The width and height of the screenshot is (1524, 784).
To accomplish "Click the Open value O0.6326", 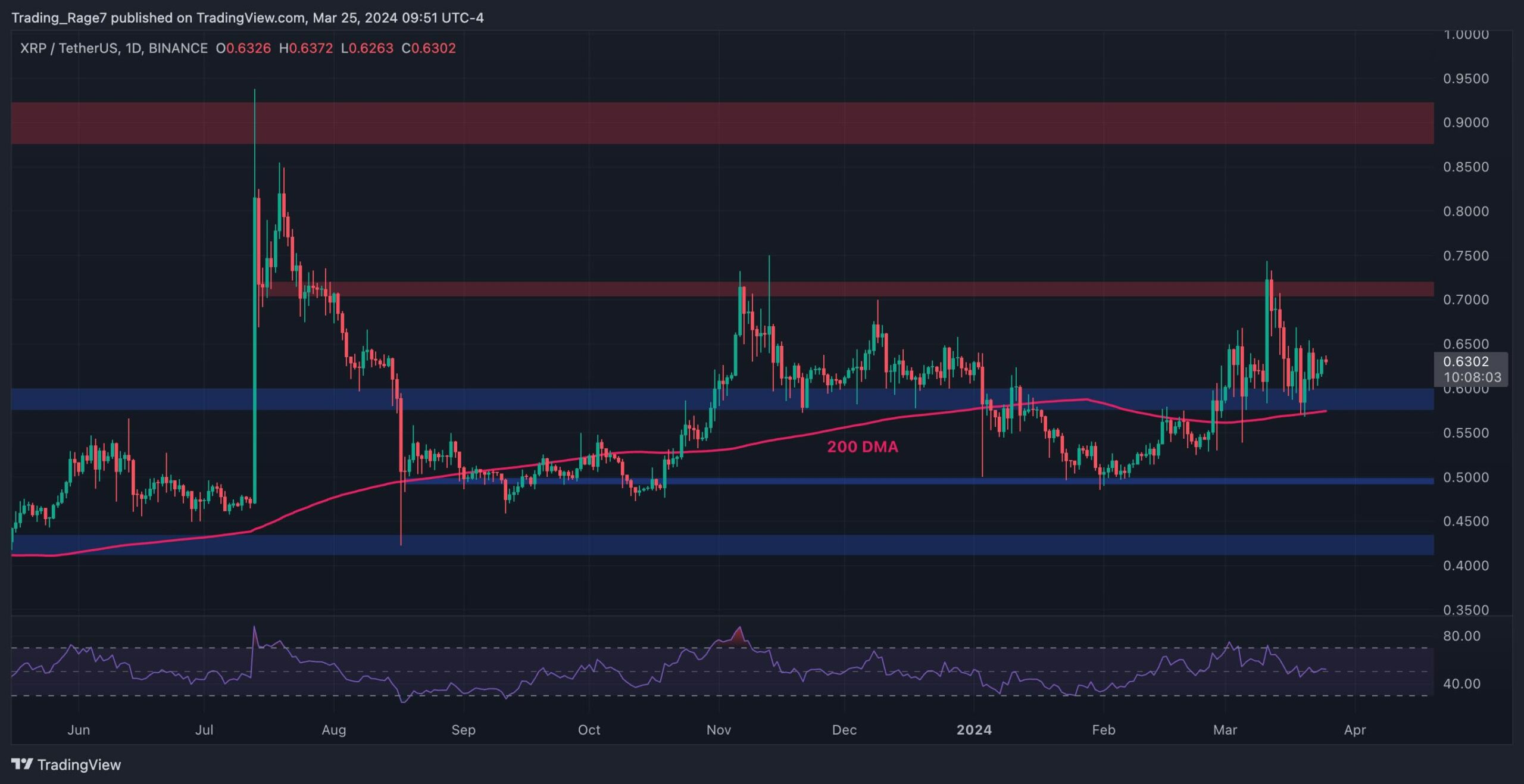I will 243,48.
